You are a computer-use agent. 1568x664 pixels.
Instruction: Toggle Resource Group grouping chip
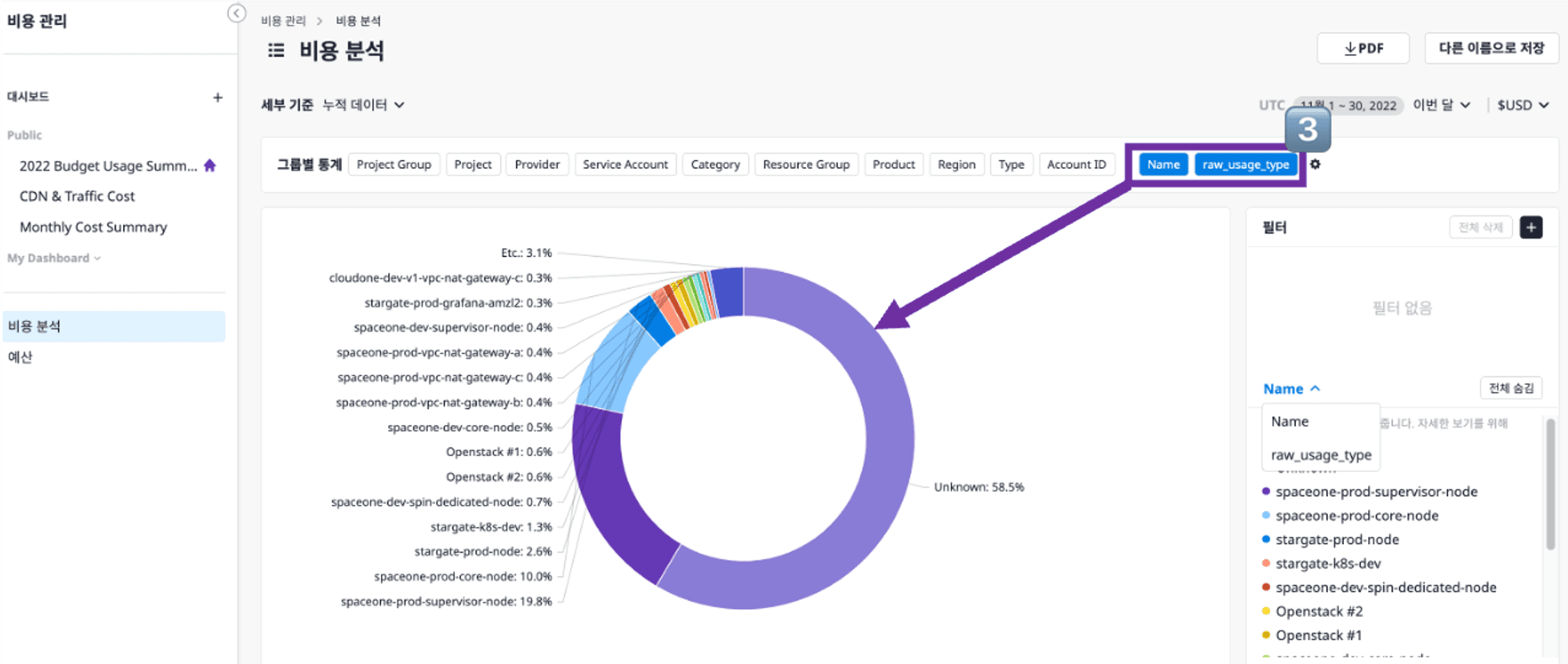pyautogui.click(x=806, y=165)
